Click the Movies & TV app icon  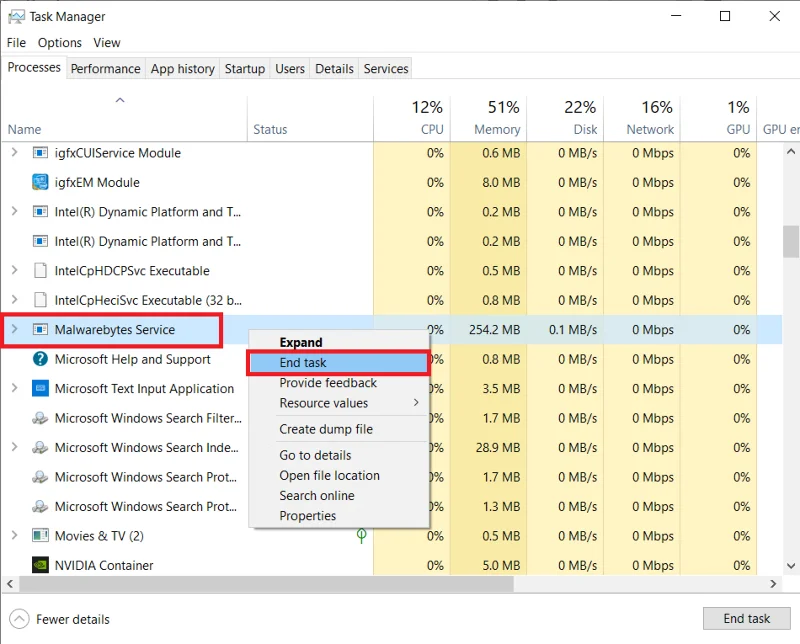[x=40, y=535]
